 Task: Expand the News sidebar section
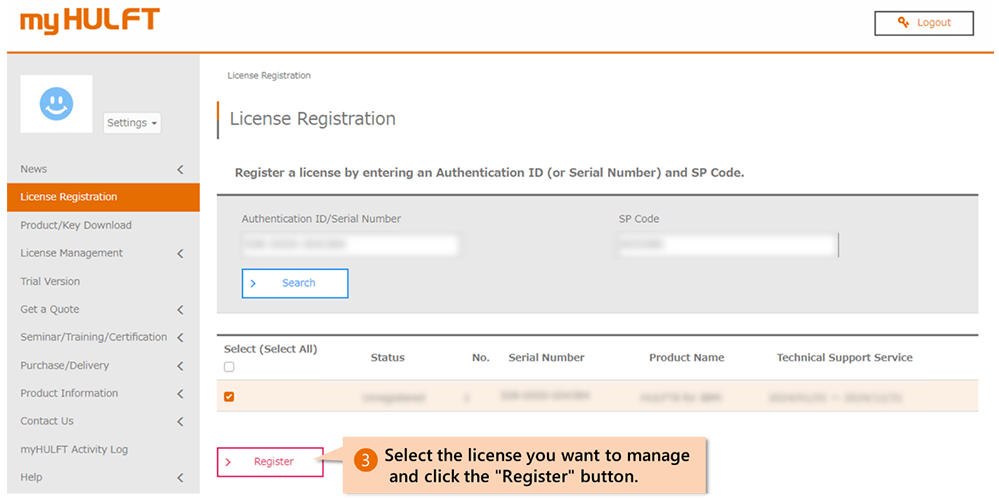pos(180,170)
